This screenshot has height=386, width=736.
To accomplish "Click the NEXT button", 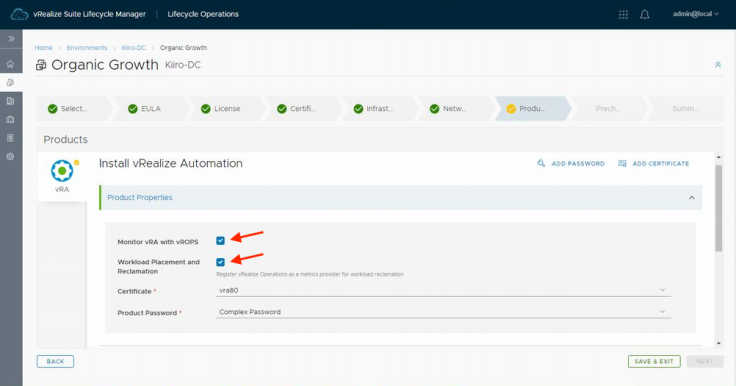I will (x=705, y=361).
